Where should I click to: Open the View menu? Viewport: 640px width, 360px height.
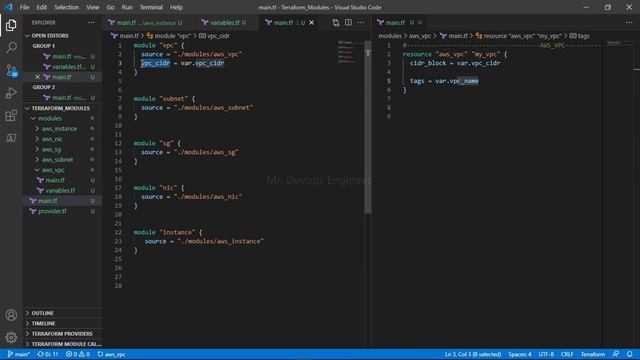[93, 7]
